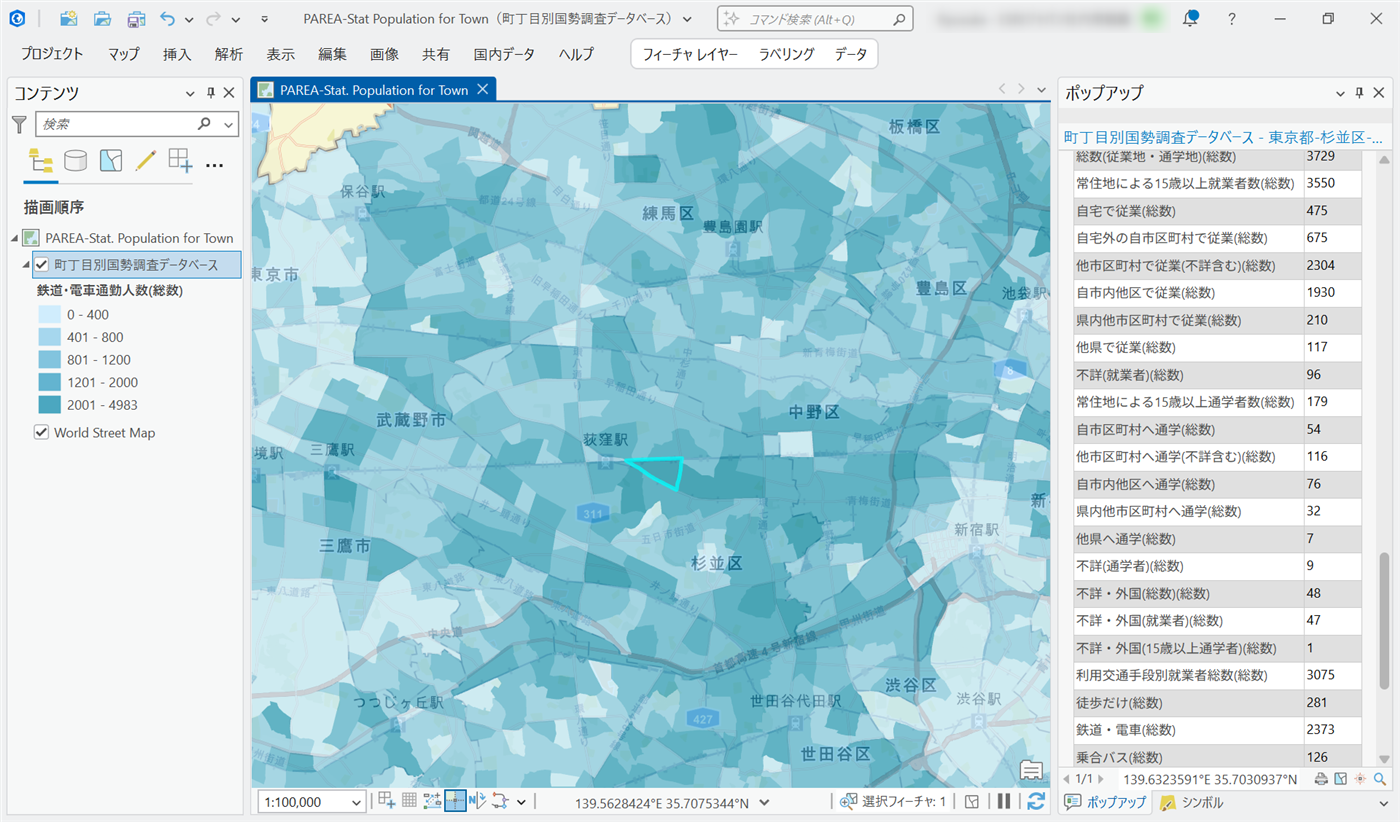Open the 解析 ribbon tab
1400x822 pixels.
pos(228,54)
